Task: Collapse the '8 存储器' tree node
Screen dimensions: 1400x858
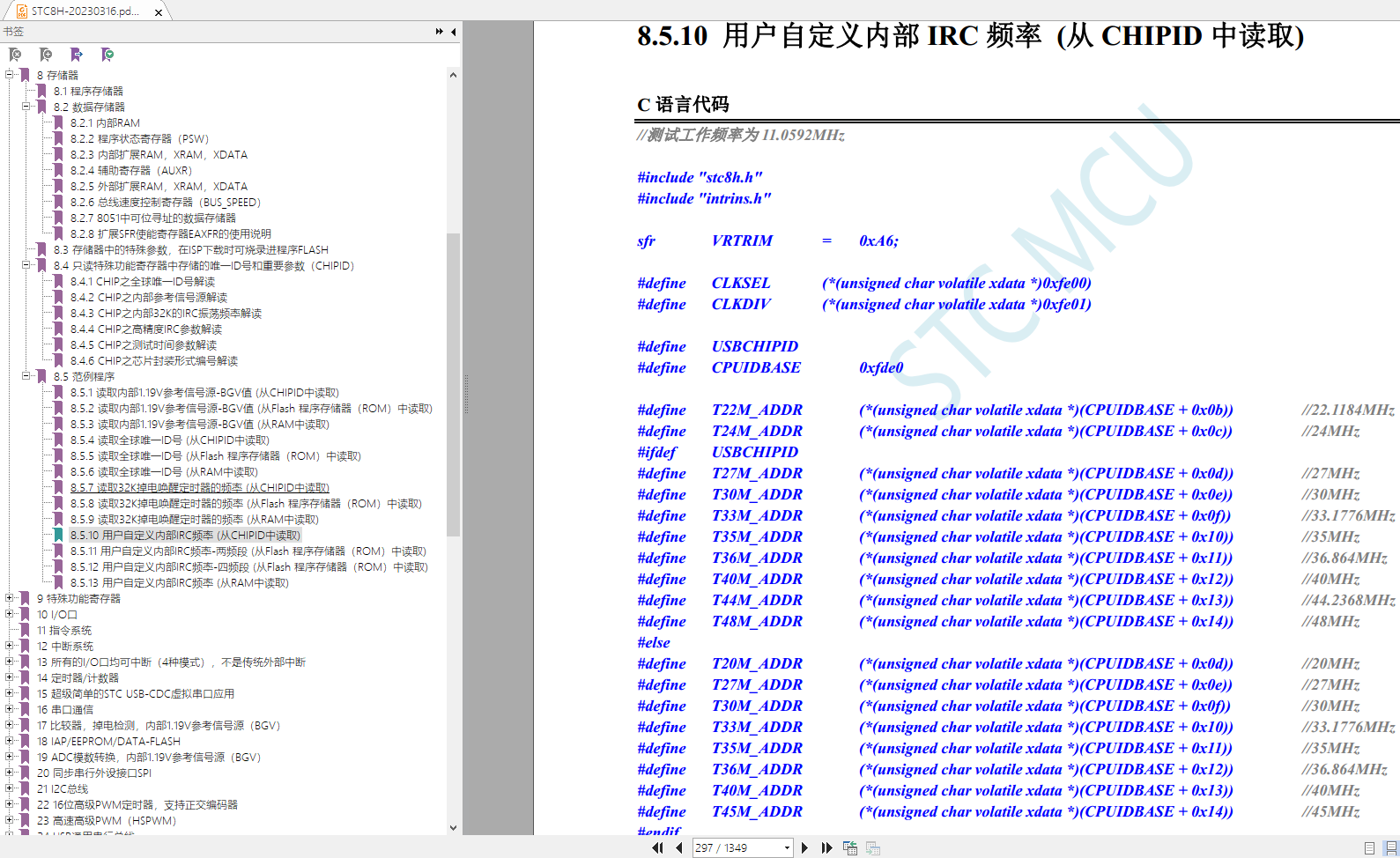Action: click(x=9, y=74)
